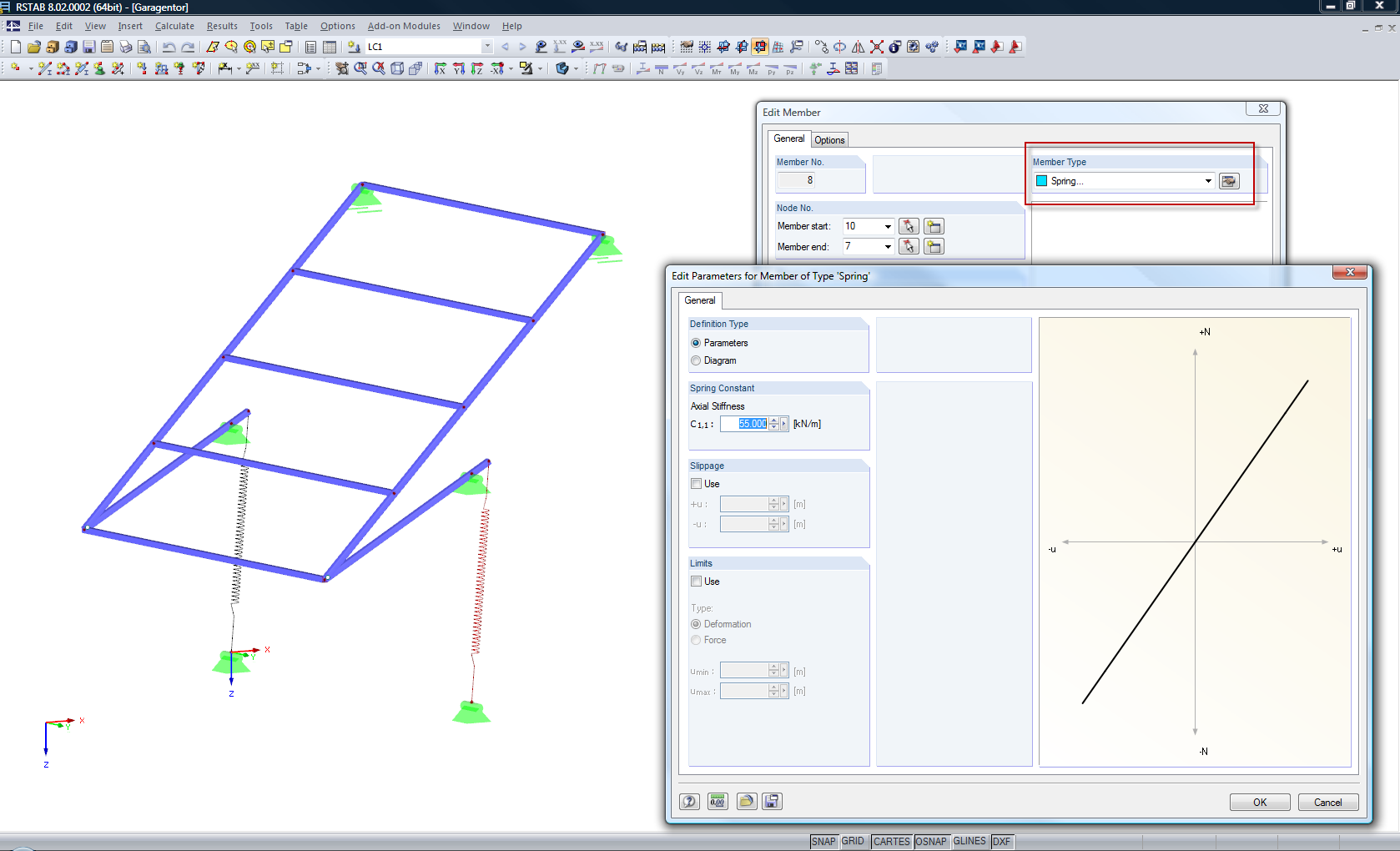This screenshot has height=851, width=1400.
Task: Click the open-folder icon in the Spring dialog
Action: tap(746, 802)
